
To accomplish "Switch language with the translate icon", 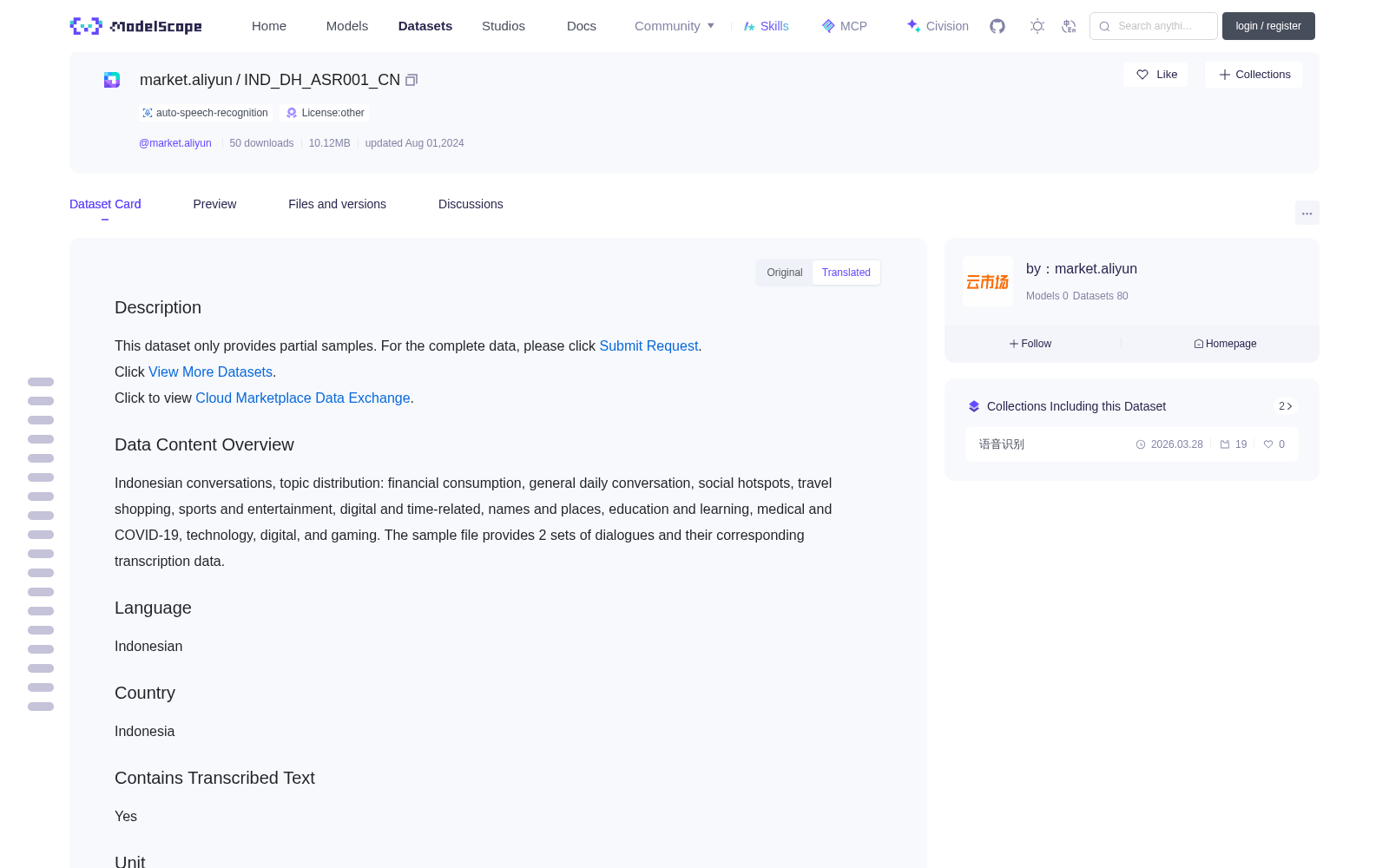I will click(x=1070, y=26).
